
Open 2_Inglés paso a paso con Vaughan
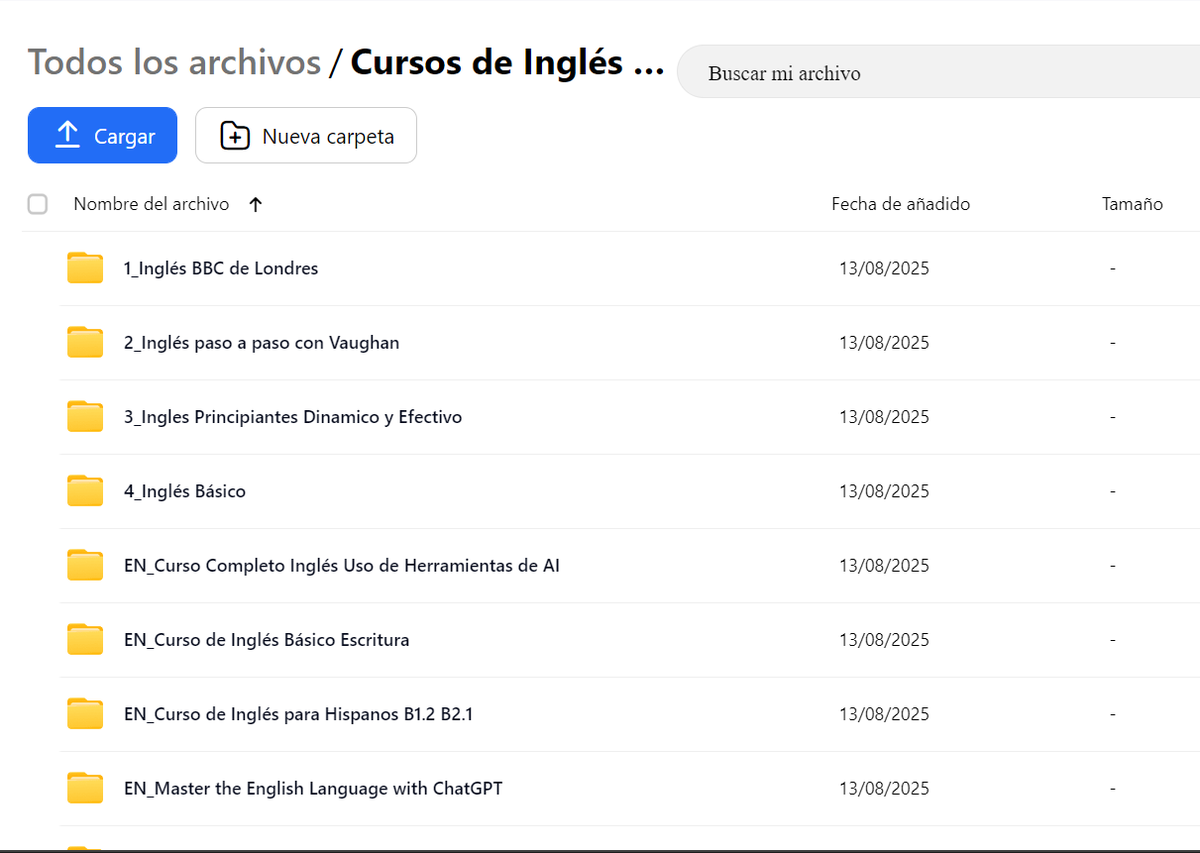(261, 342)
